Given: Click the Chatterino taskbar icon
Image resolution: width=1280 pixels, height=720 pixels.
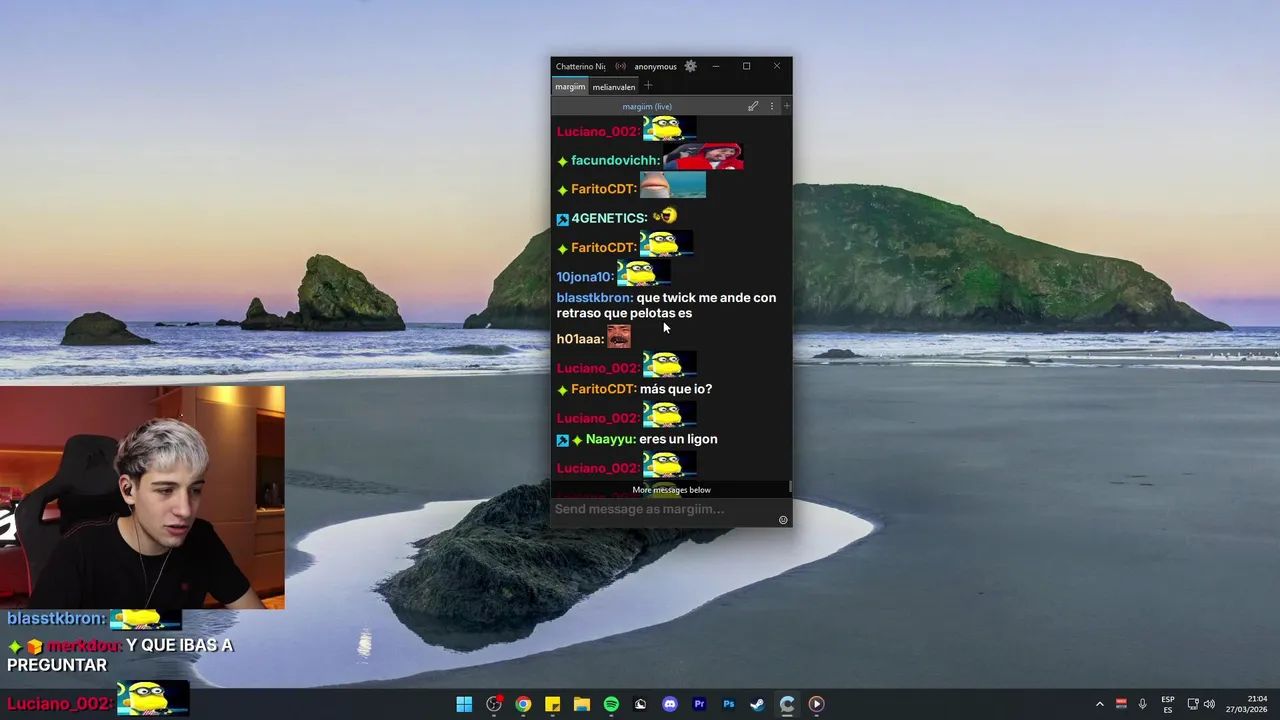Looking at the screenshot, I should [x=787, y=704].
